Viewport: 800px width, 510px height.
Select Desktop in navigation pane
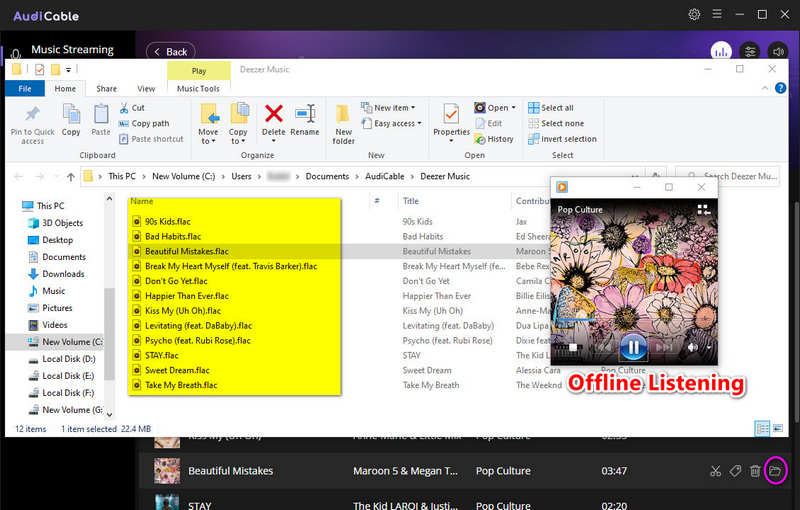click(57, 240)
